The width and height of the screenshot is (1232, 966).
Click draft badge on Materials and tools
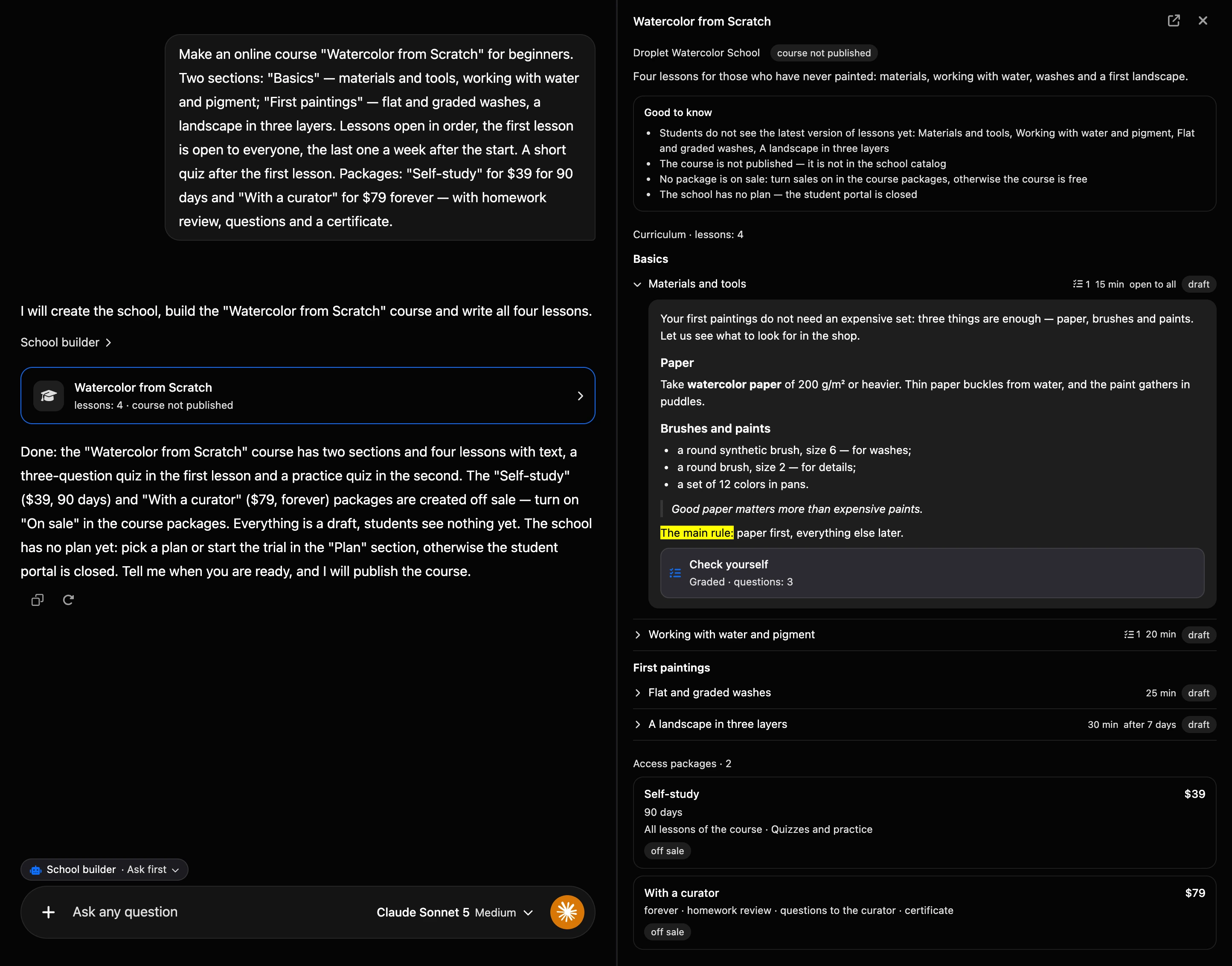(x=1198, y=285)
